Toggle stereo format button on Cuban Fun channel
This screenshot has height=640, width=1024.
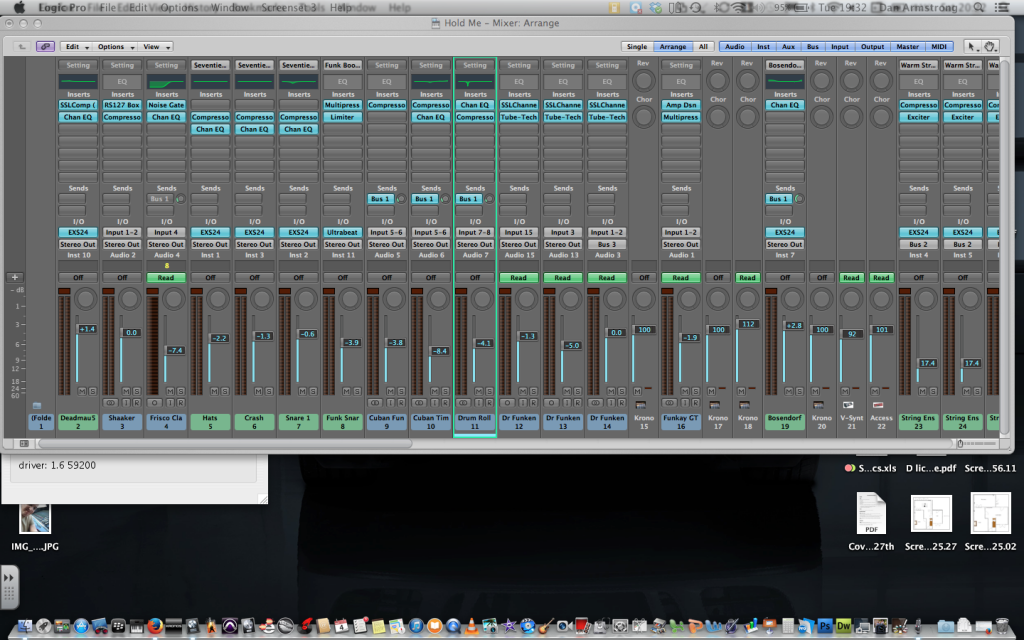(x=376, y=403)
